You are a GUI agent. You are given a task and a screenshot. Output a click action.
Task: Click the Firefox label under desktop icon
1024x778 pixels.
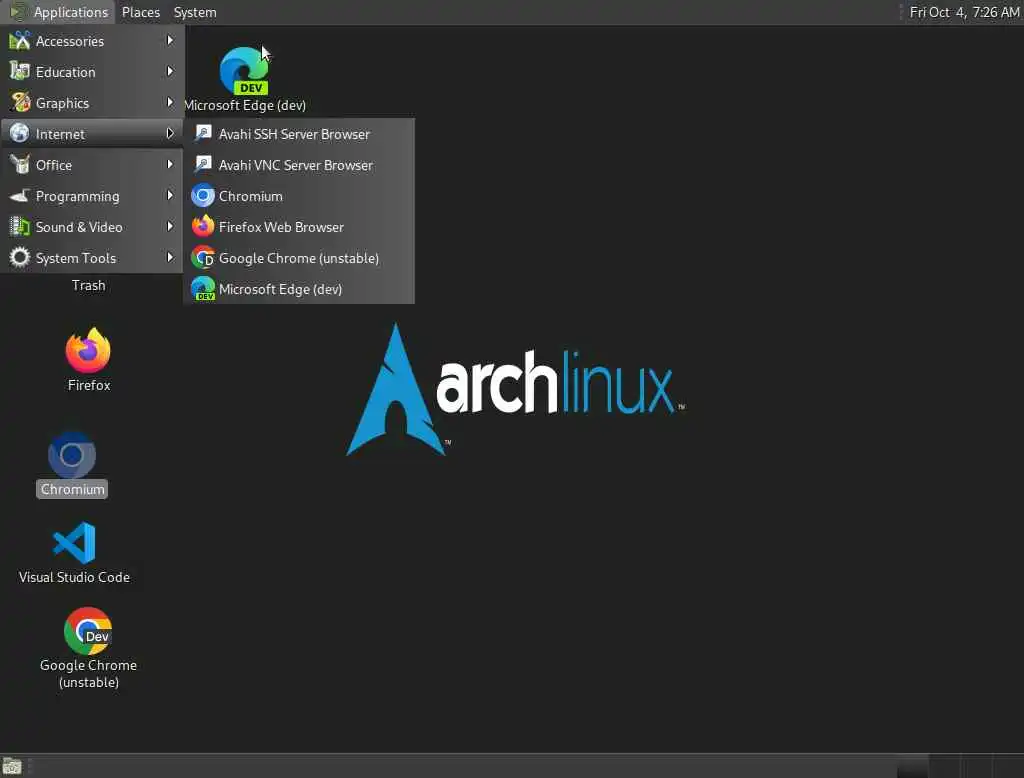point(89,385)
